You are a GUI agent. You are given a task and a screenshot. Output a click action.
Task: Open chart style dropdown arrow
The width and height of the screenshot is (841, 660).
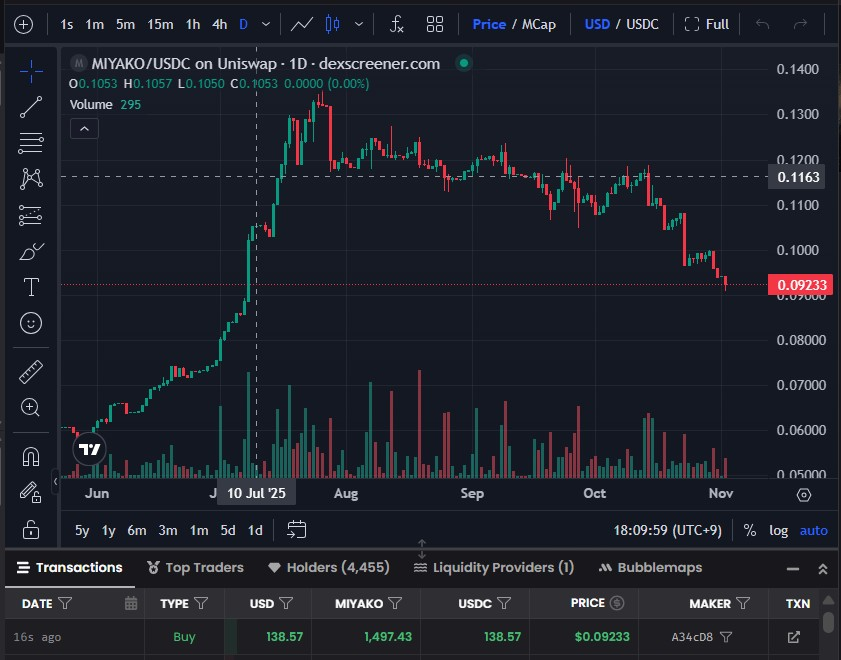[359, 25]
